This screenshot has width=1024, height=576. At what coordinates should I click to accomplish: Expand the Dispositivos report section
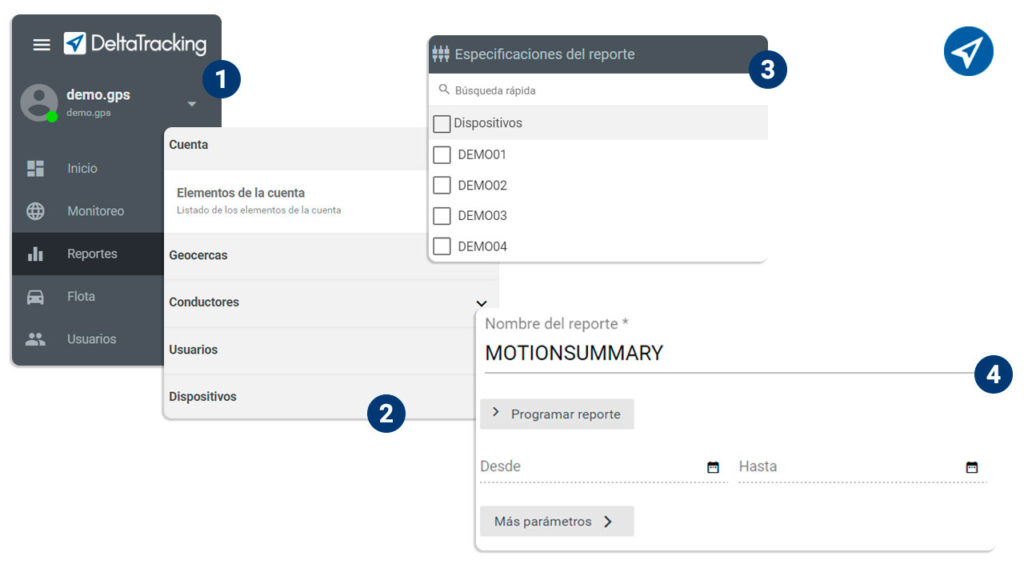pos(320,396)
